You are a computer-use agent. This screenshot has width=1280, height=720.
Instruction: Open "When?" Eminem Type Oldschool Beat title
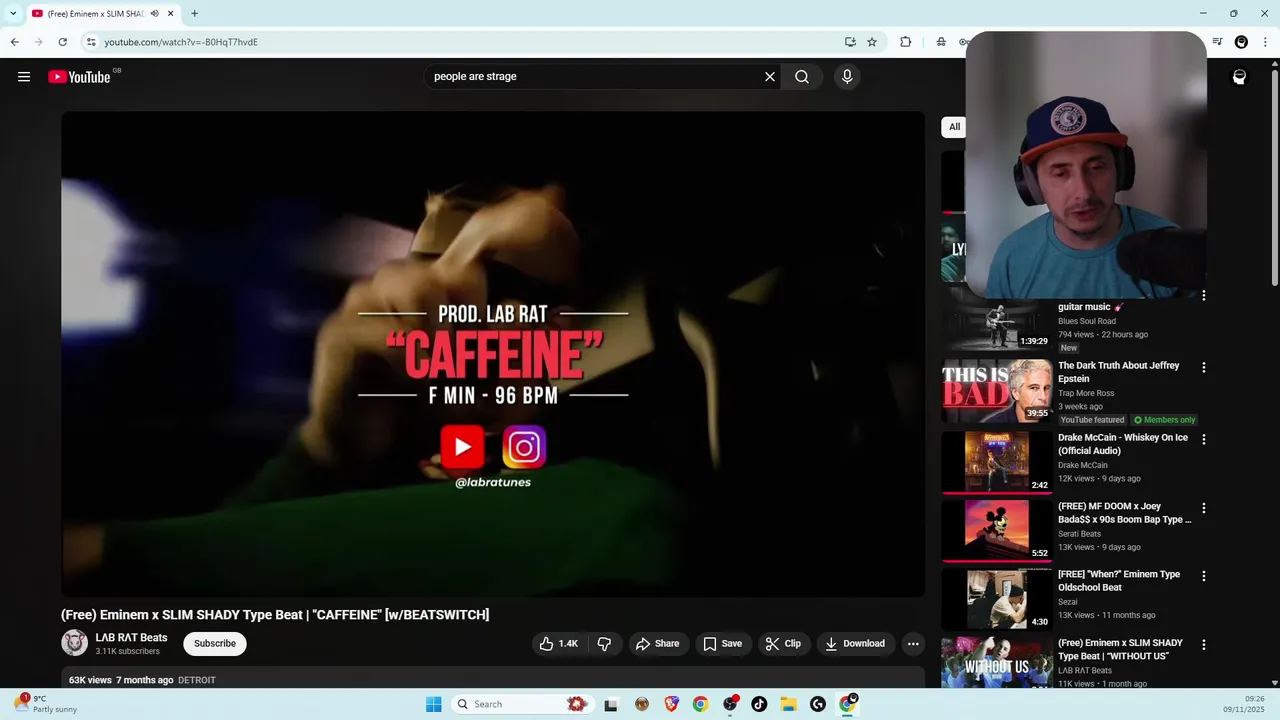coord(1120,581)
